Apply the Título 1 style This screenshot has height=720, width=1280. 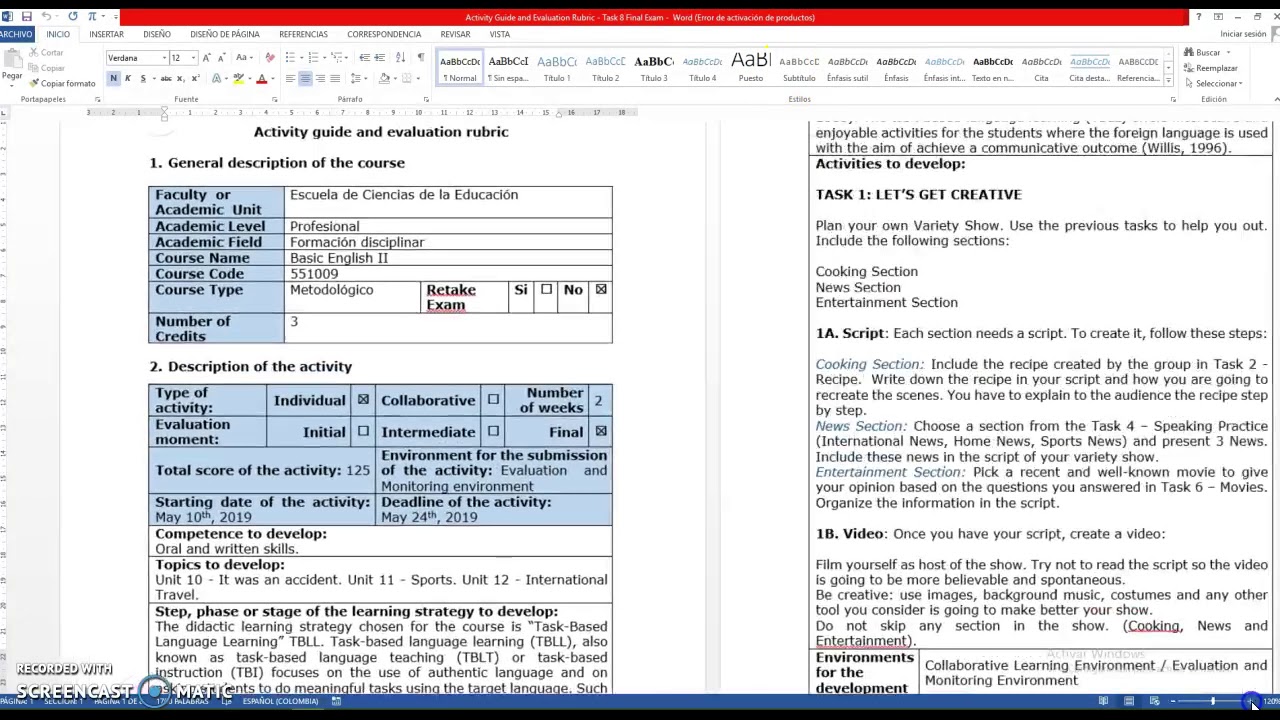pos(557,68)
